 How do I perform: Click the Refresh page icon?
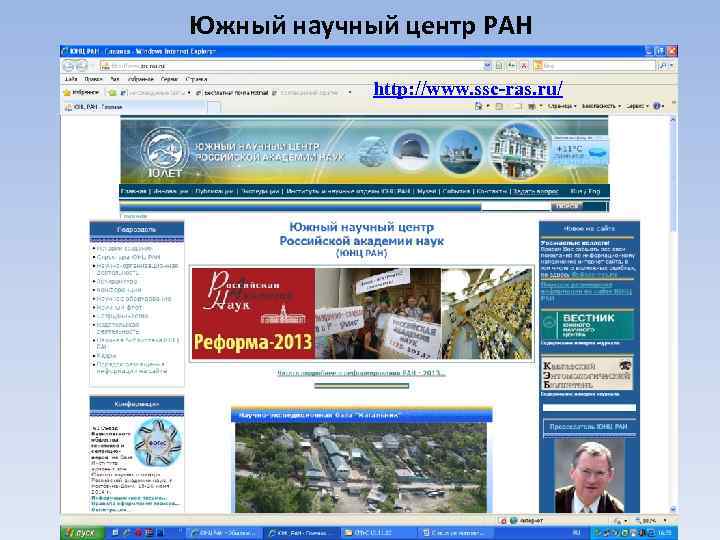512,66
